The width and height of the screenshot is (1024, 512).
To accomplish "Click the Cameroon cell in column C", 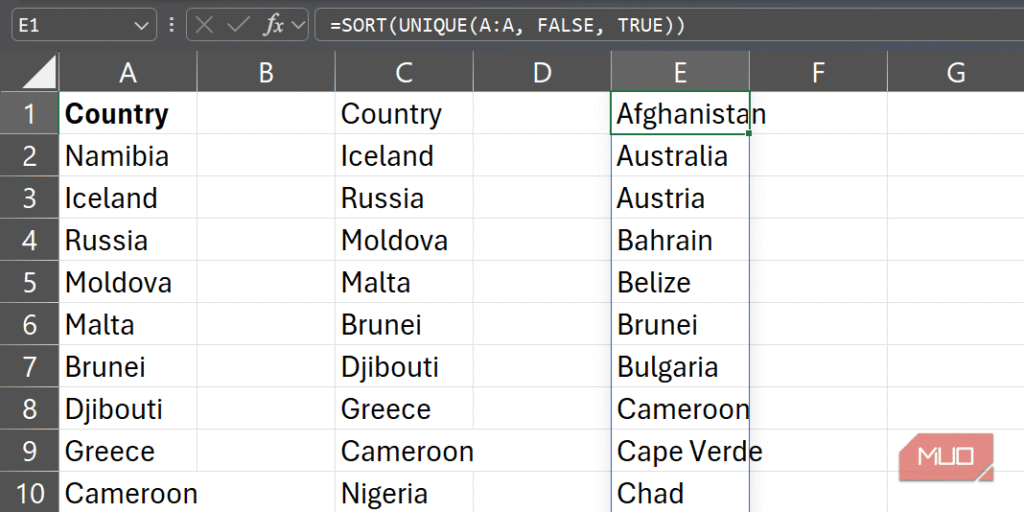I will (404, 451).
